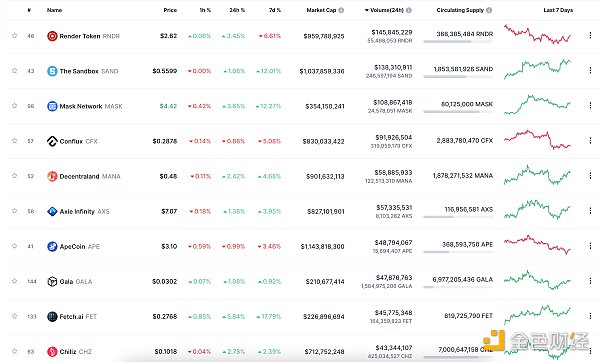Screen dimensions: 600x362
Task: Click the Axie Infinity coin logo
Action: point(52,211)
